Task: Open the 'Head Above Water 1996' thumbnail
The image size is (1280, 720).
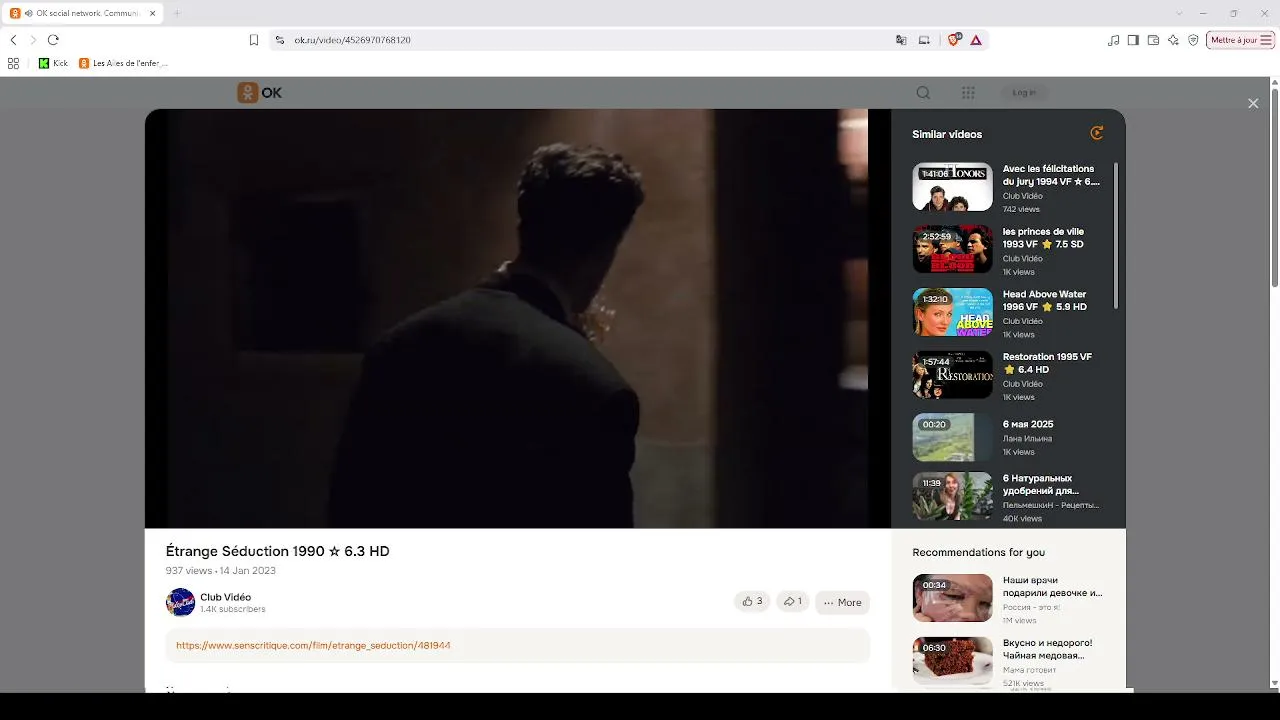Action: coord(952,312)
